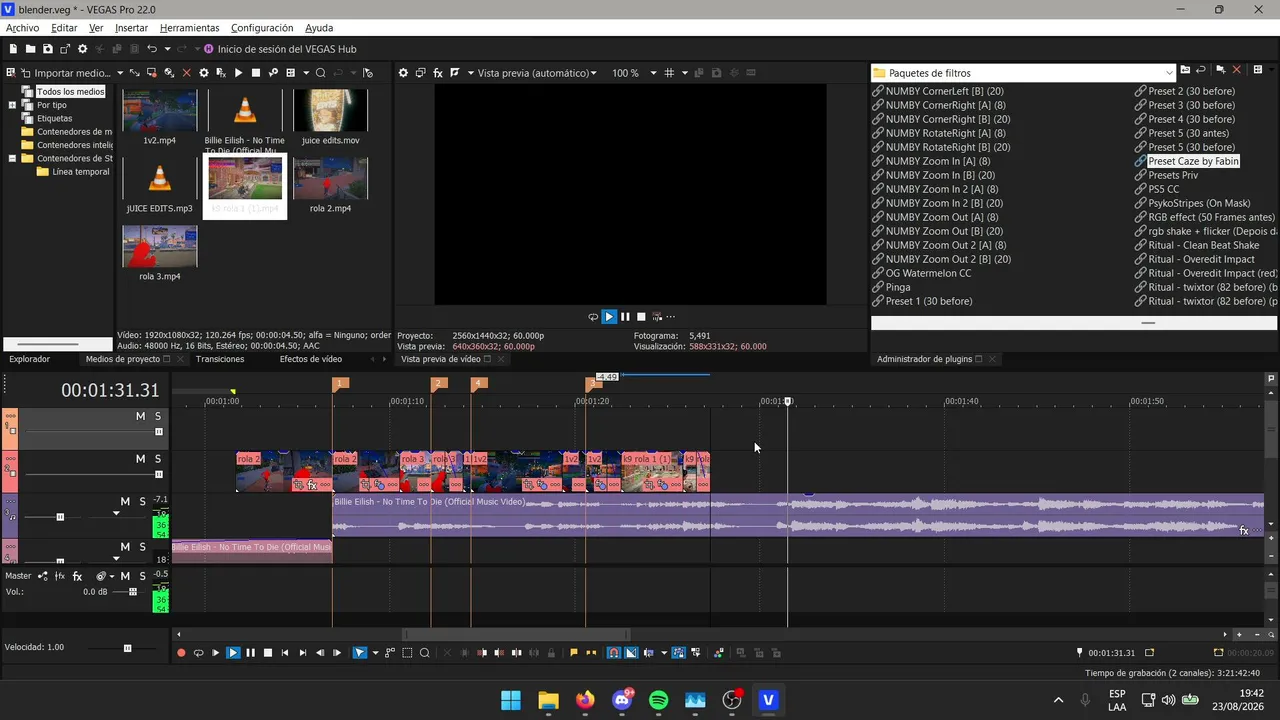Adjust audio track 3 volume slider

[x=60, y=517]
